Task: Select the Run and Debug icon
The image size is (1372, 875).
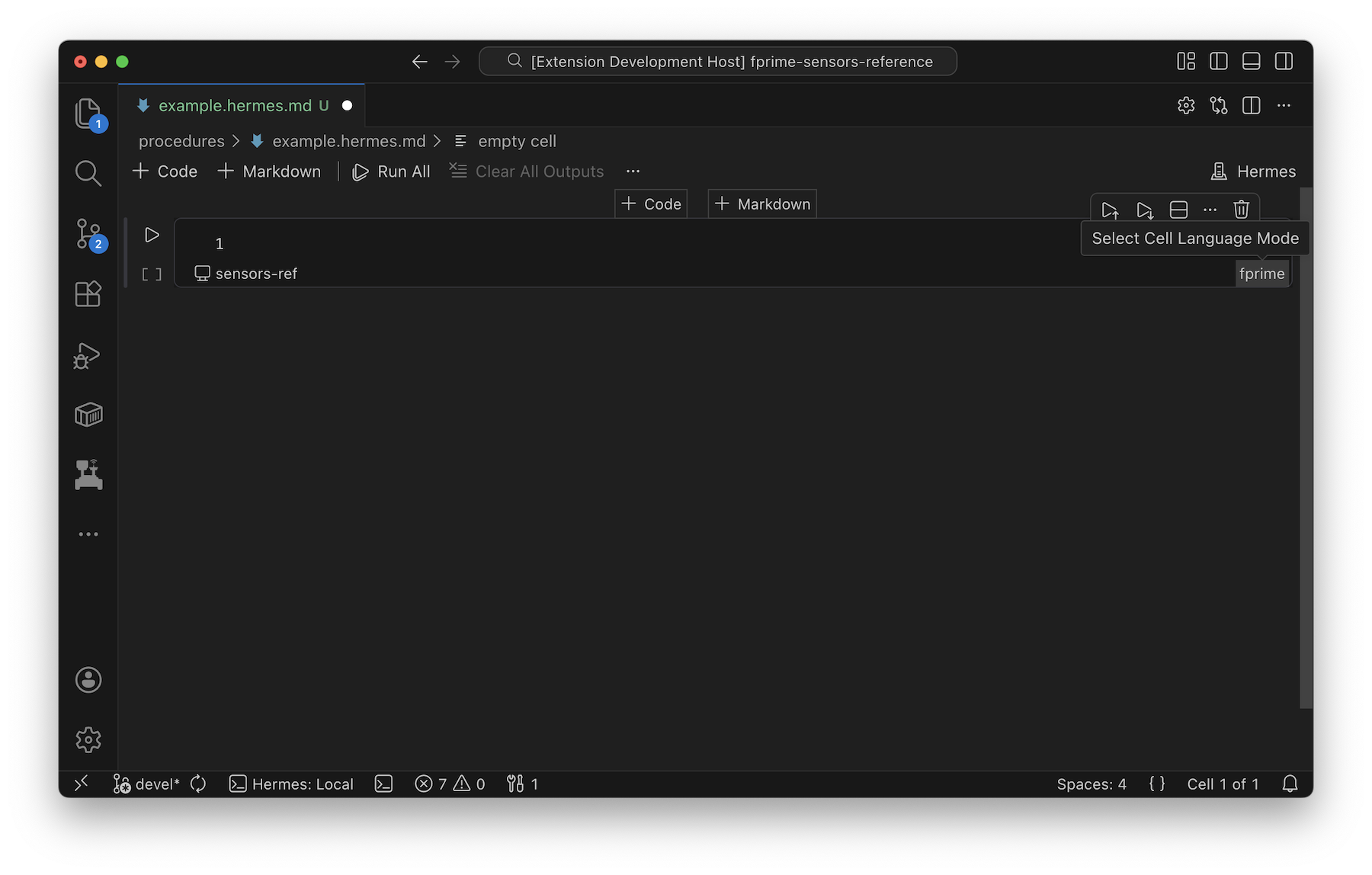Action: pos(88,354)
